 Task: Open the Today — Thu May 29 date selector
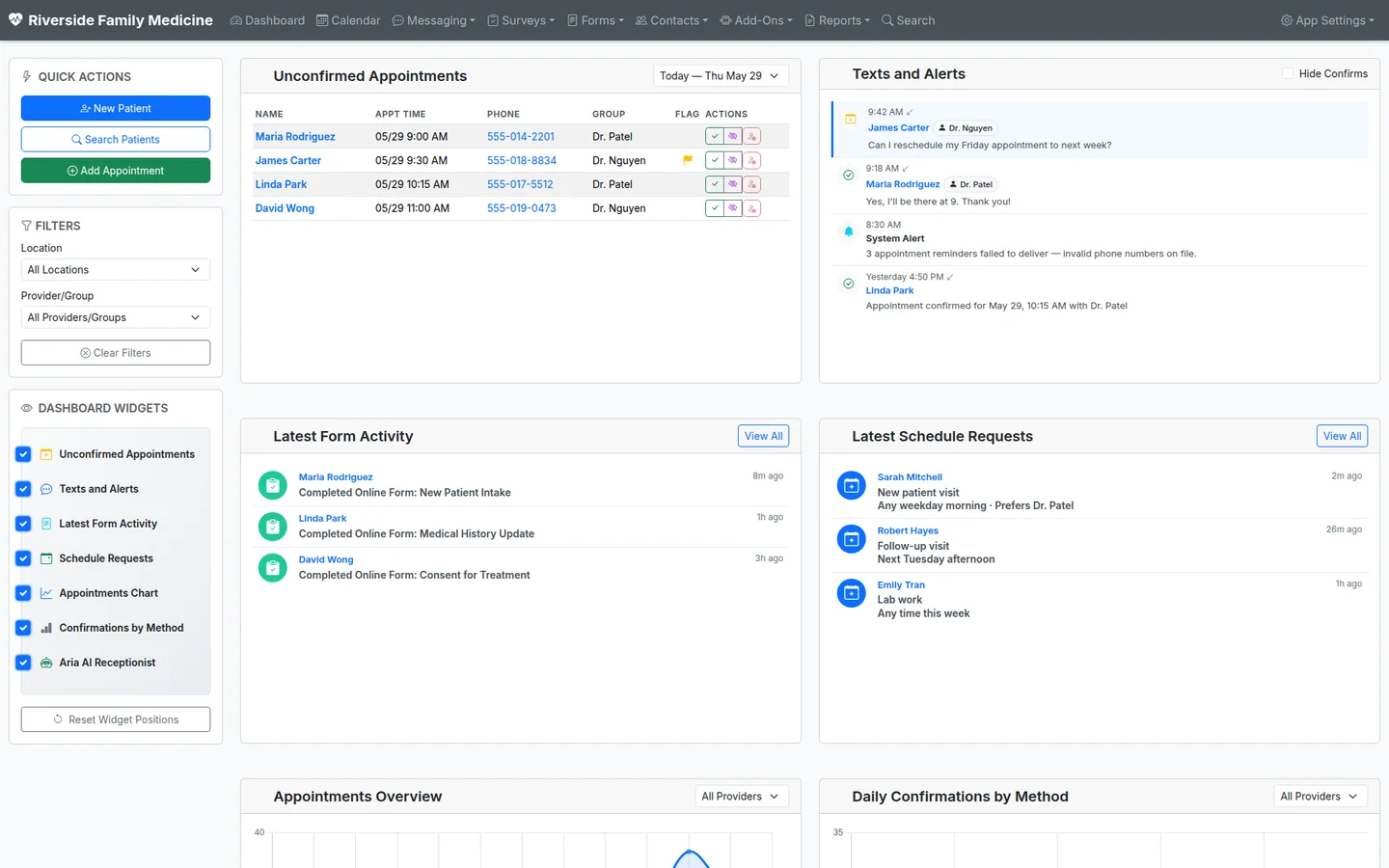(721, 76)
